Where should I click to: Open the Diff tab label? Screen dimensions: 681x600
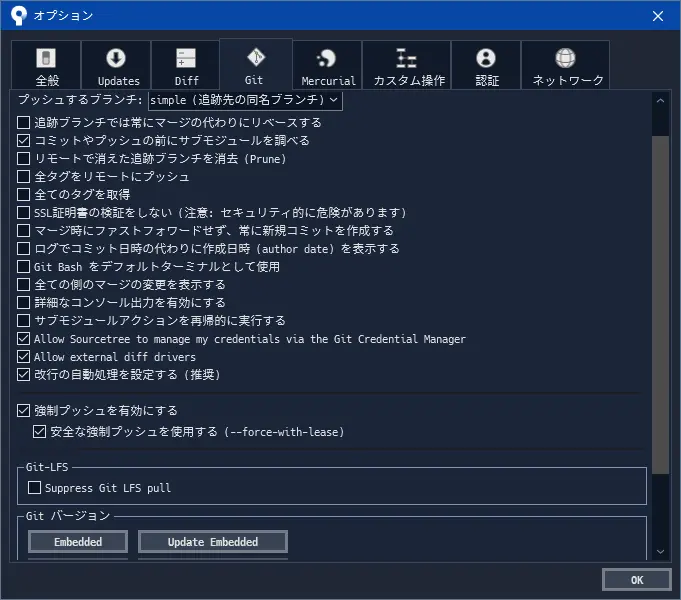point(186,81)
